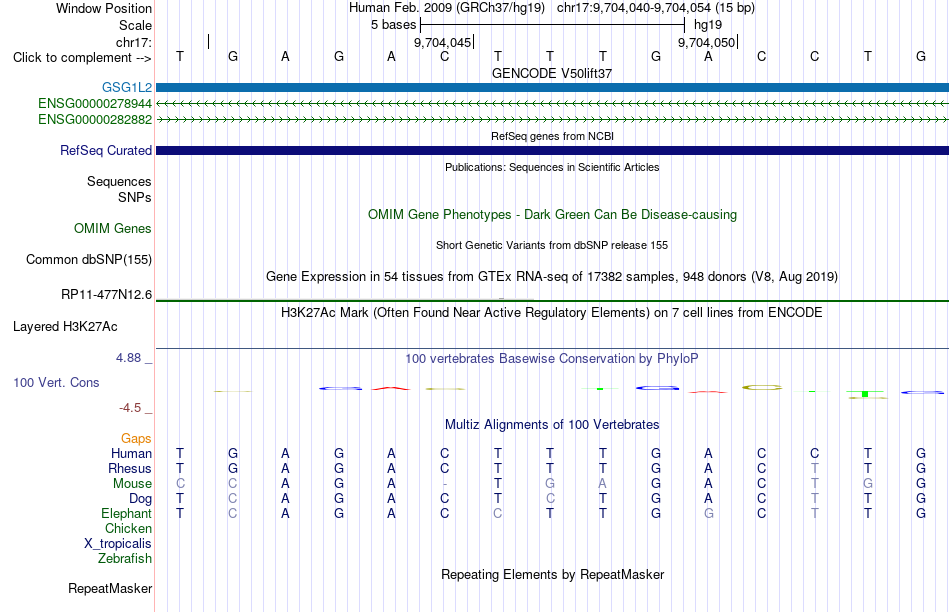Viewport: 950px width, 612px height.
Task: Select the GSG1L2 gene label
Action: pyautogui.click(x=127, y=87)
